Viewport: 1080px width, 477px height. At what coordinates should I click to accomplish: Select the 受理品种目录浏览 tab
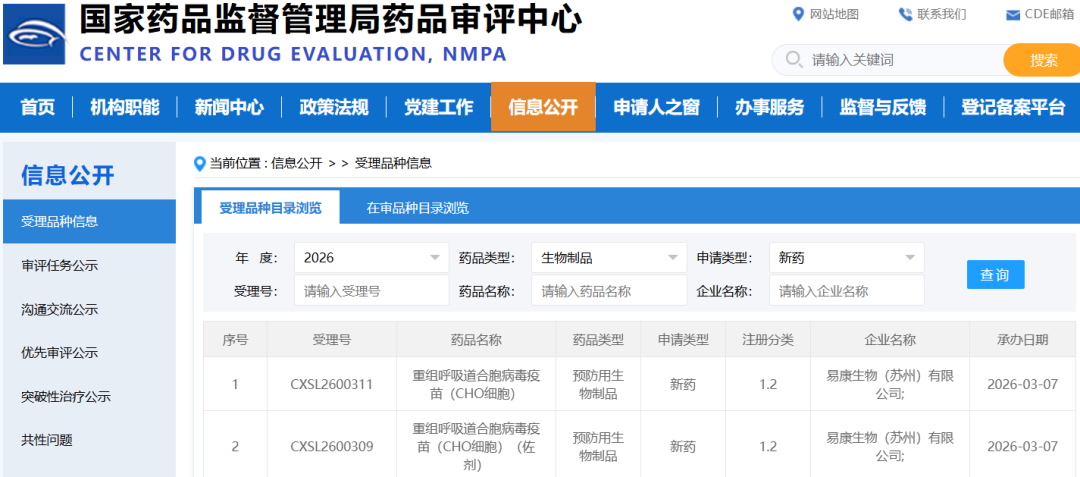pos(270,208)
